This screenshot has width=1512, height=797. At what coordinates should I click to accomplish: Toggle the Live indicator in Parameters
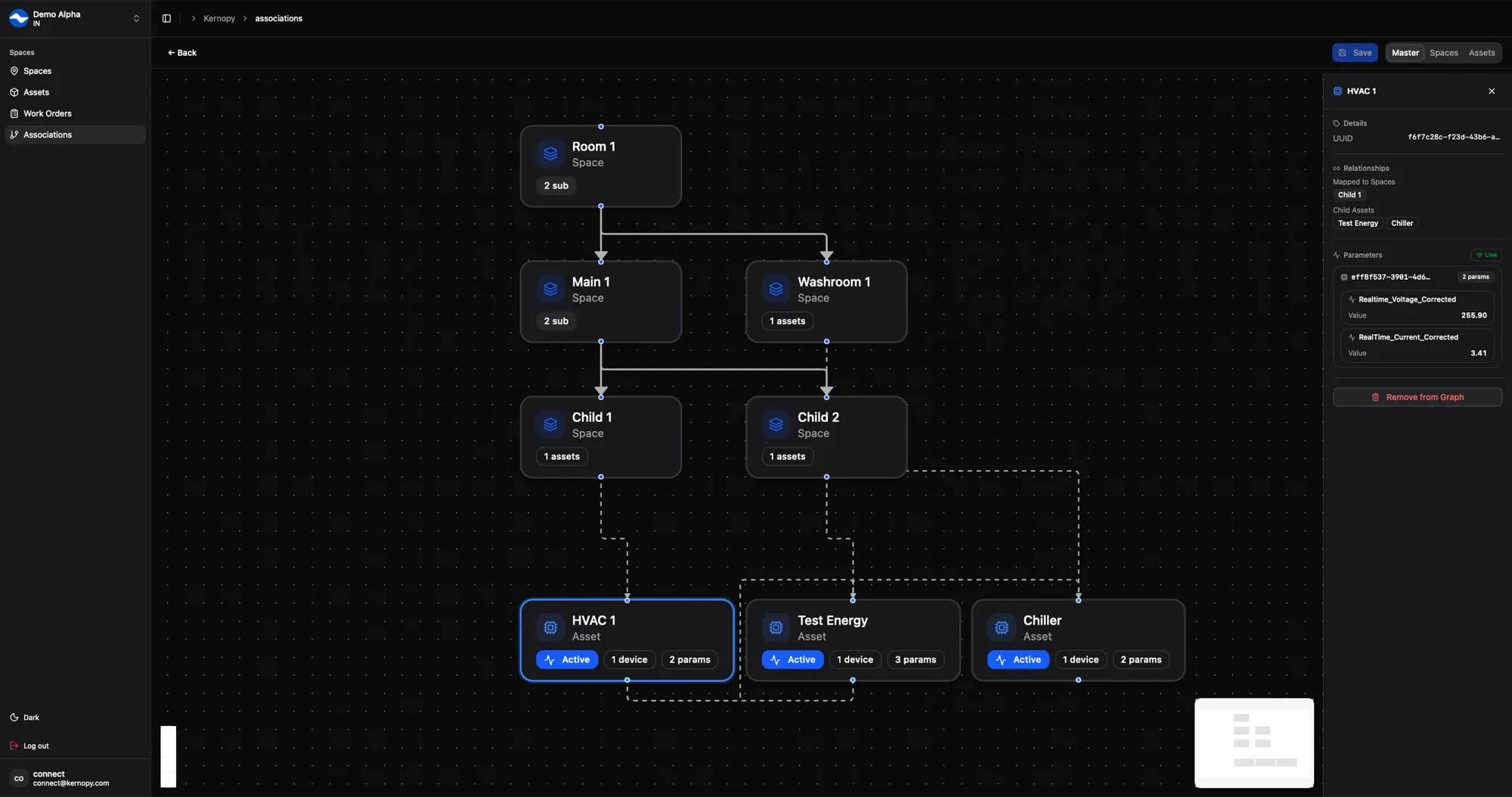point(1486,255)
